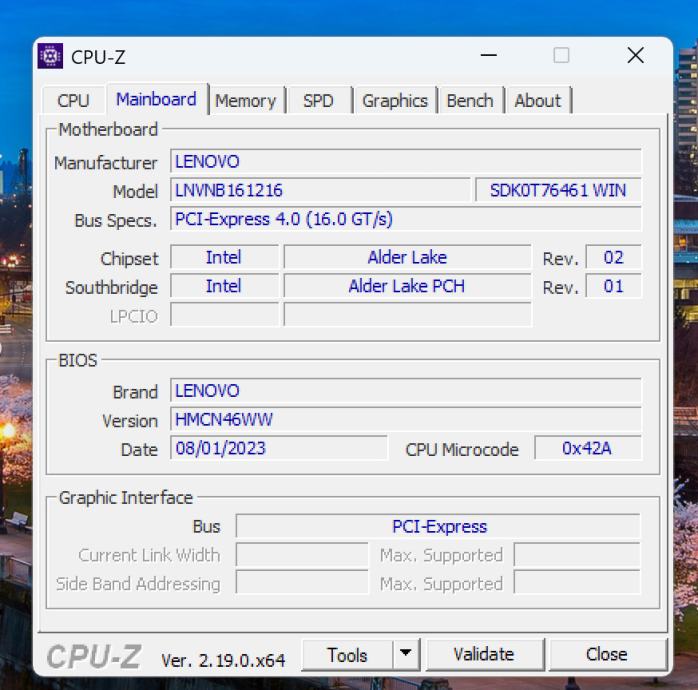Click the CPU-Z title text

tap(98, 57)
